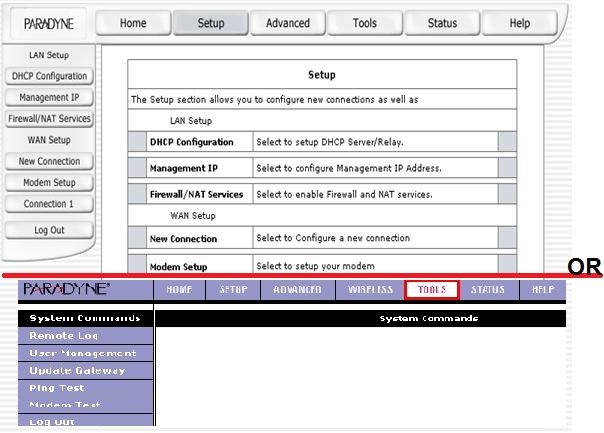Click Firewall/NAT Services link in Setup table
Viewport: 604px width, 433px height.
coord(196,195)
